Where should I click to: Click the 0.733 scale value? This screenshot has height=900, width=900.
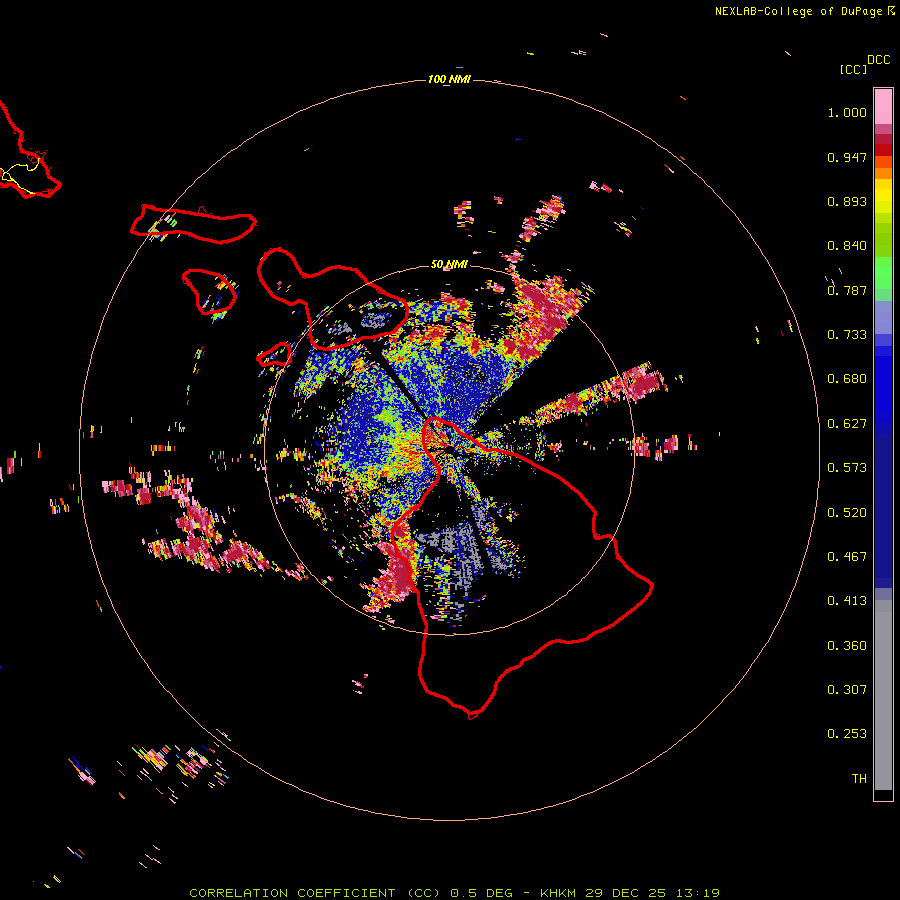[847, 335]
